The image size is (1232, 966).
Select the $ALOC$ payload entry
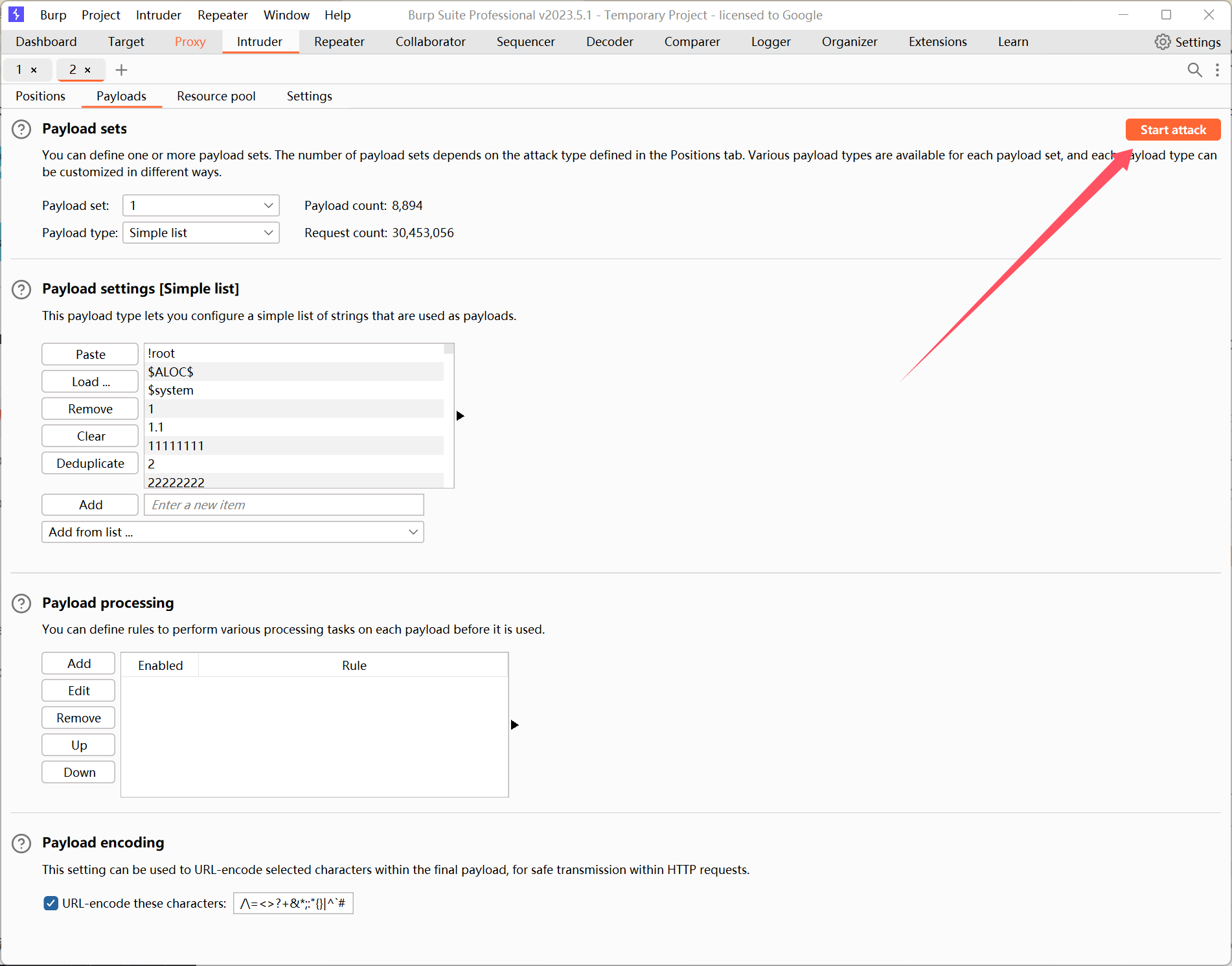coord(295,372)
